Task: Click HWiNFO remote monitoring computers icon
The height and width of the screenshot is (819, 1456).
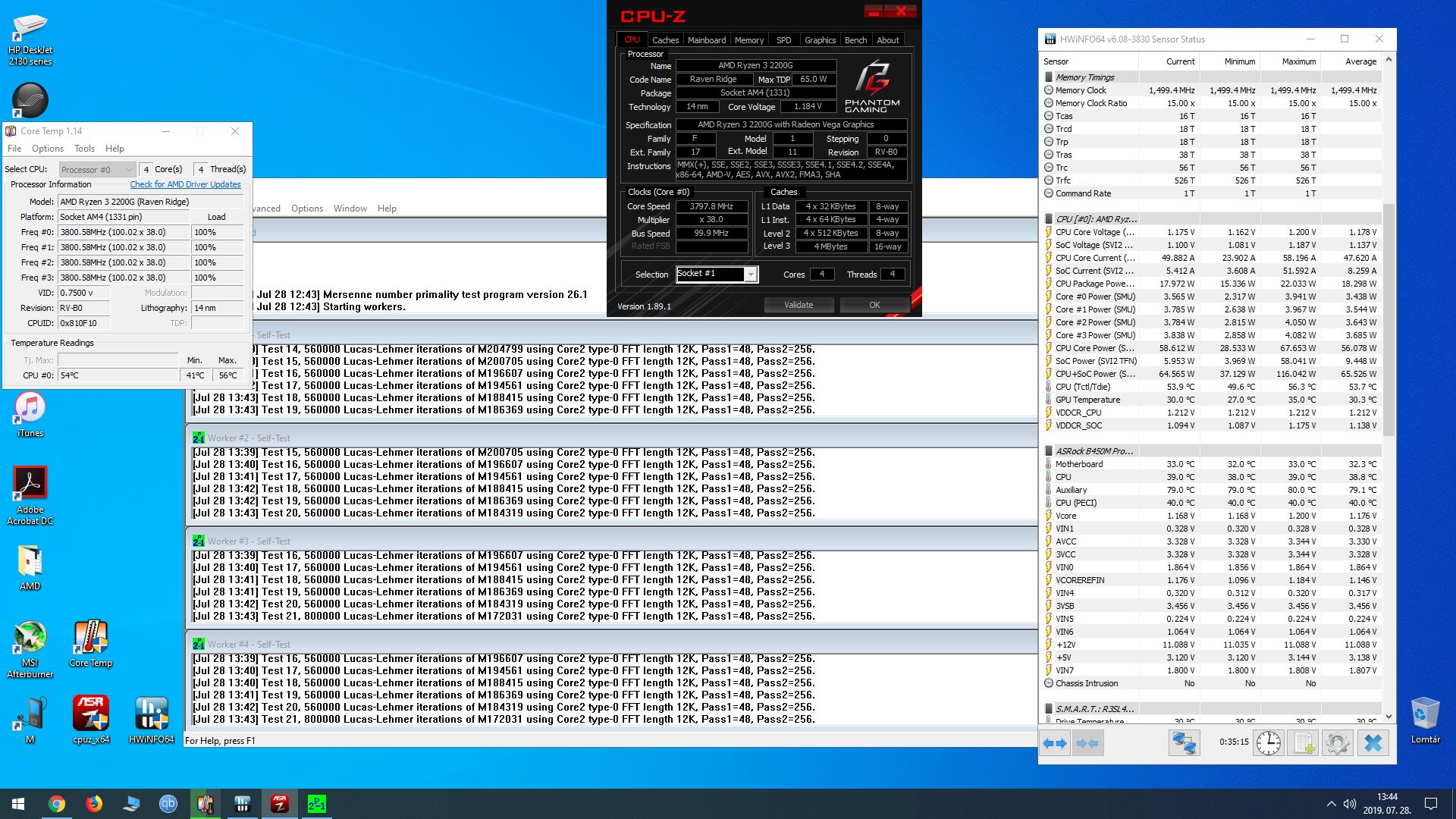Action: coord(1184,743)
